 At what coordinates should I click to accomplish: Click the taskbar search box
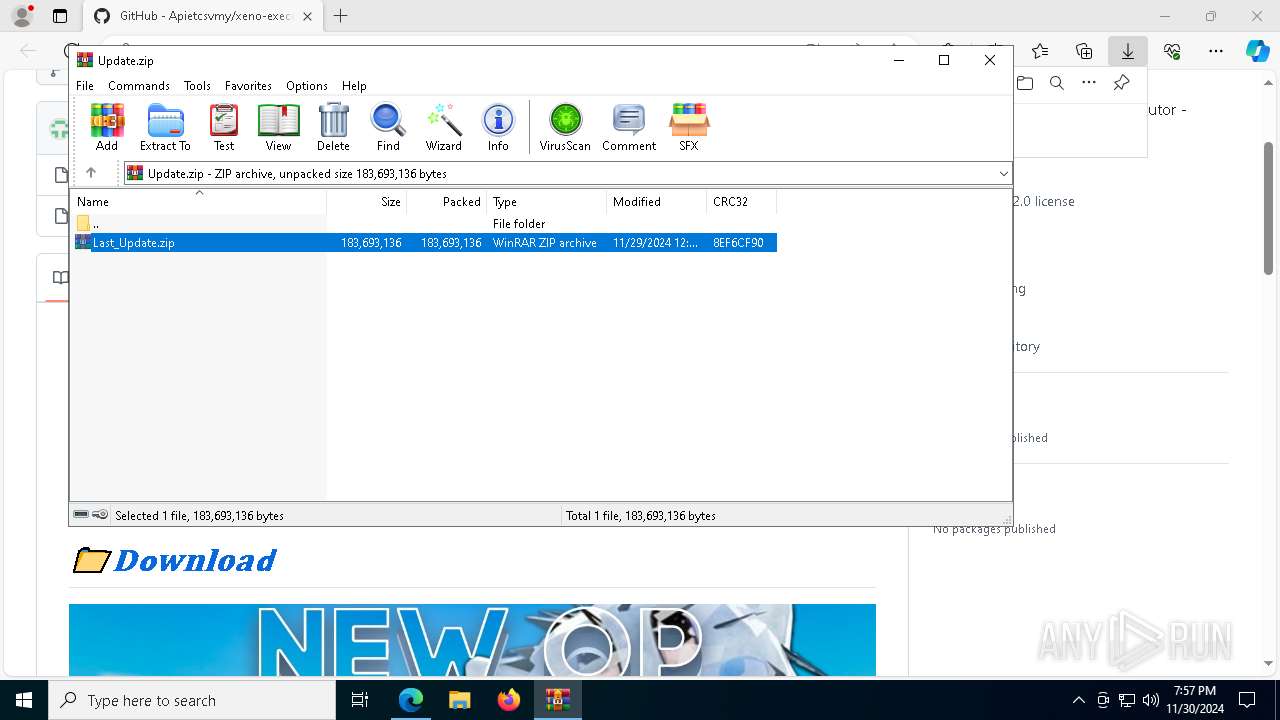coord(192,700)
